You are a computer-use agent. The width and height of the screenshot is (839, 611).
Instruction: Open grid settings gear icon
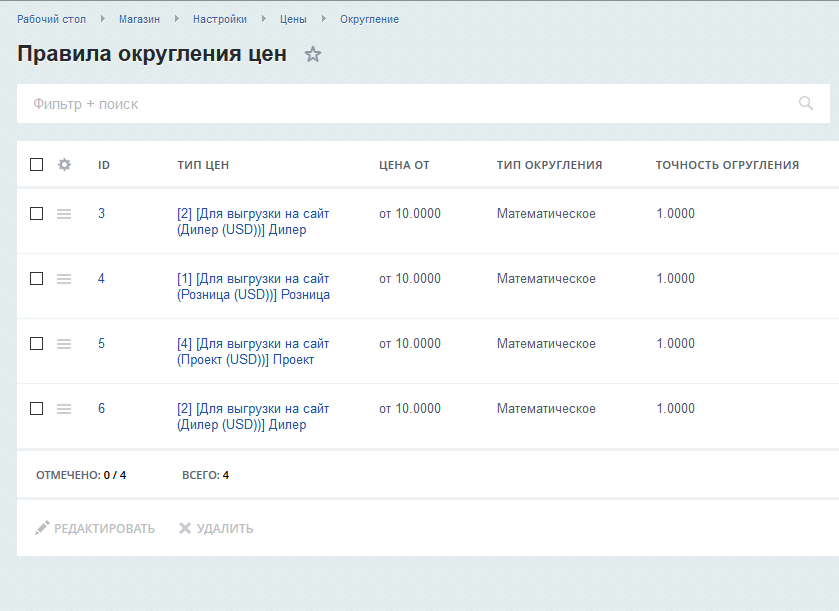tap(65, 165)
